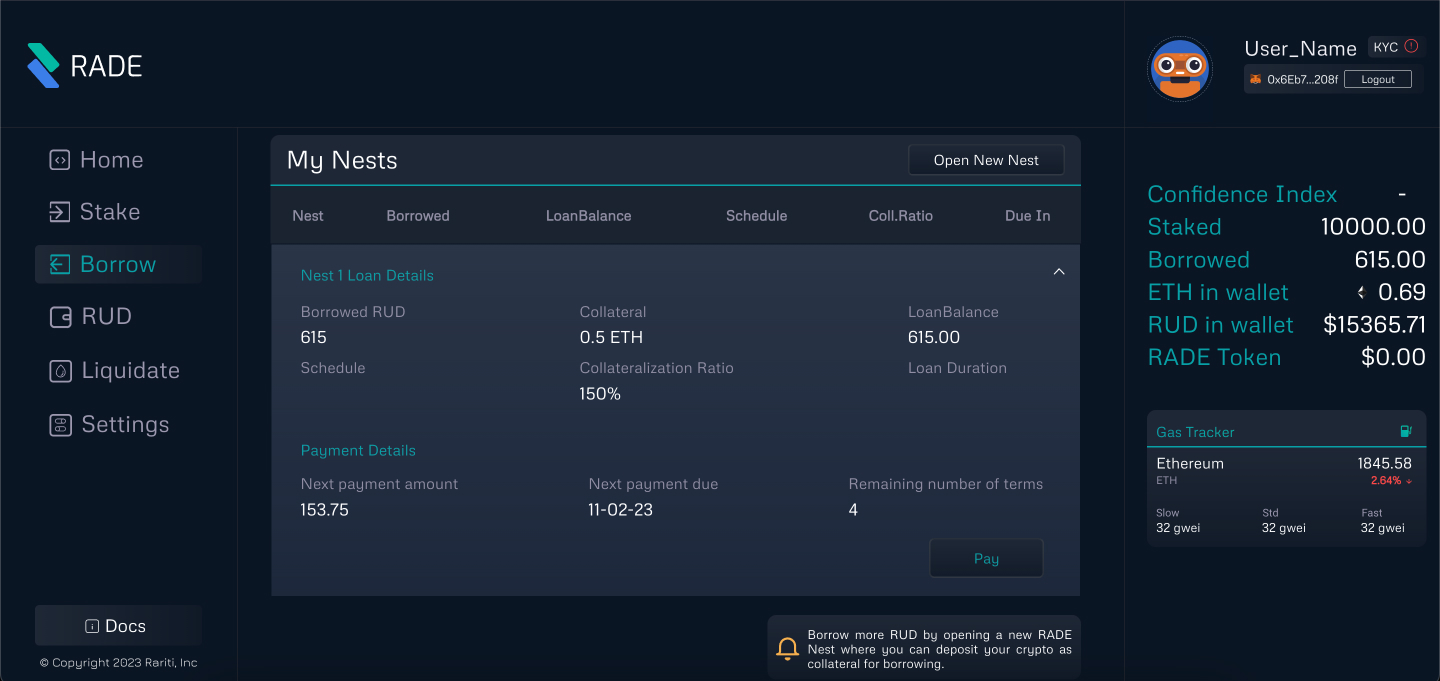Click the notification bell icon

(788, 649)
